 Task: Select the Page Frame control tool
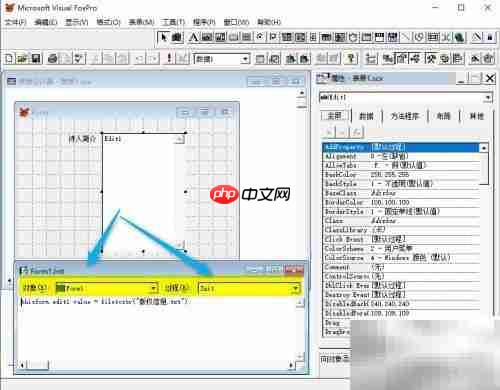point(367,37)
